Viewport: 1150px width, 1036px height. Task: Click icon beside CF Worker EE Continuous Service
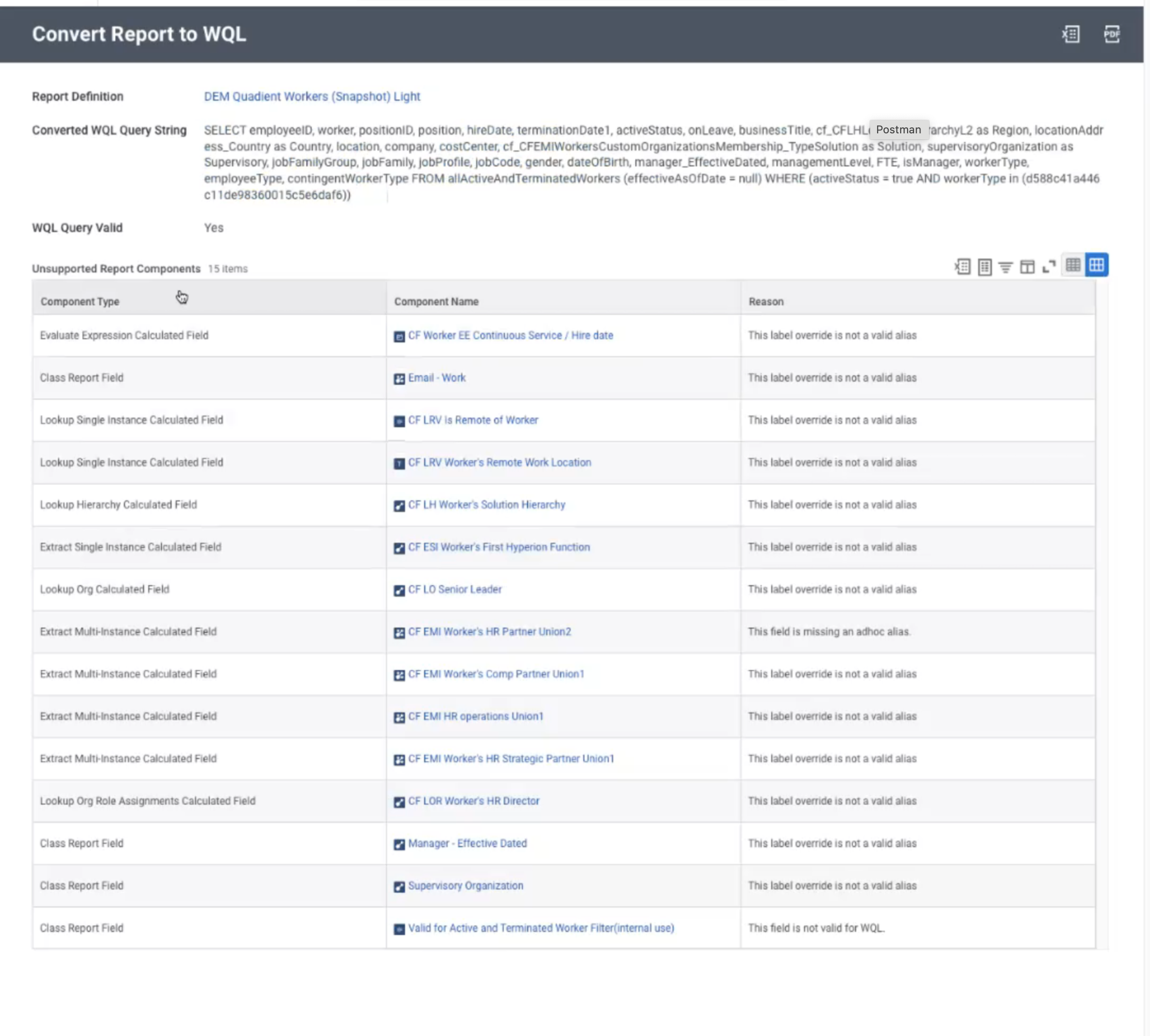coord(399,337)
